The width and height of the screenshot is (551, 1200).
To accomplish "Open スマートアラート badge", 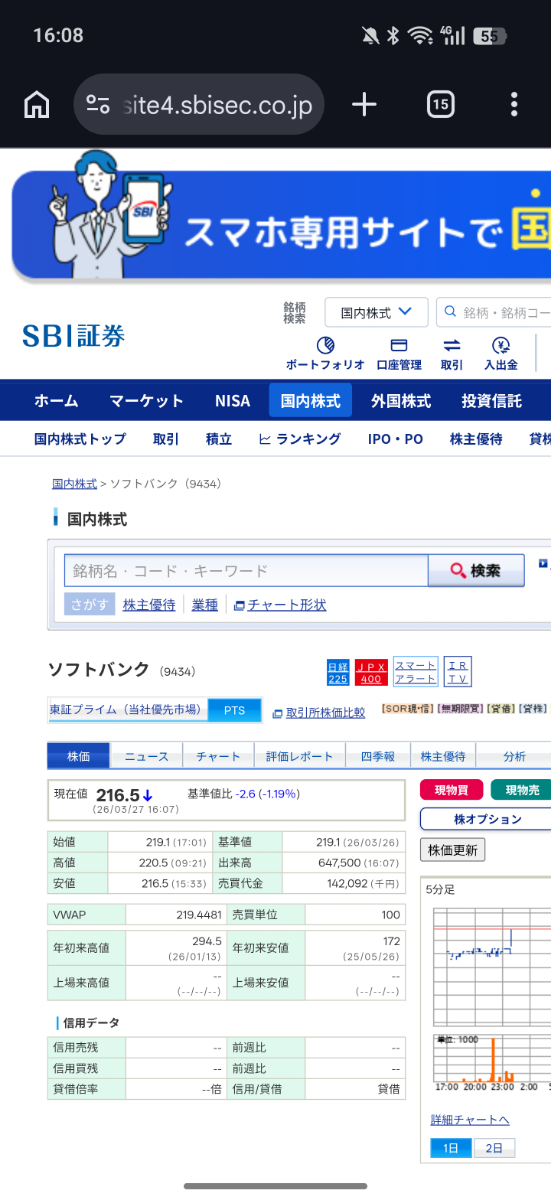I will coord(415,672).
